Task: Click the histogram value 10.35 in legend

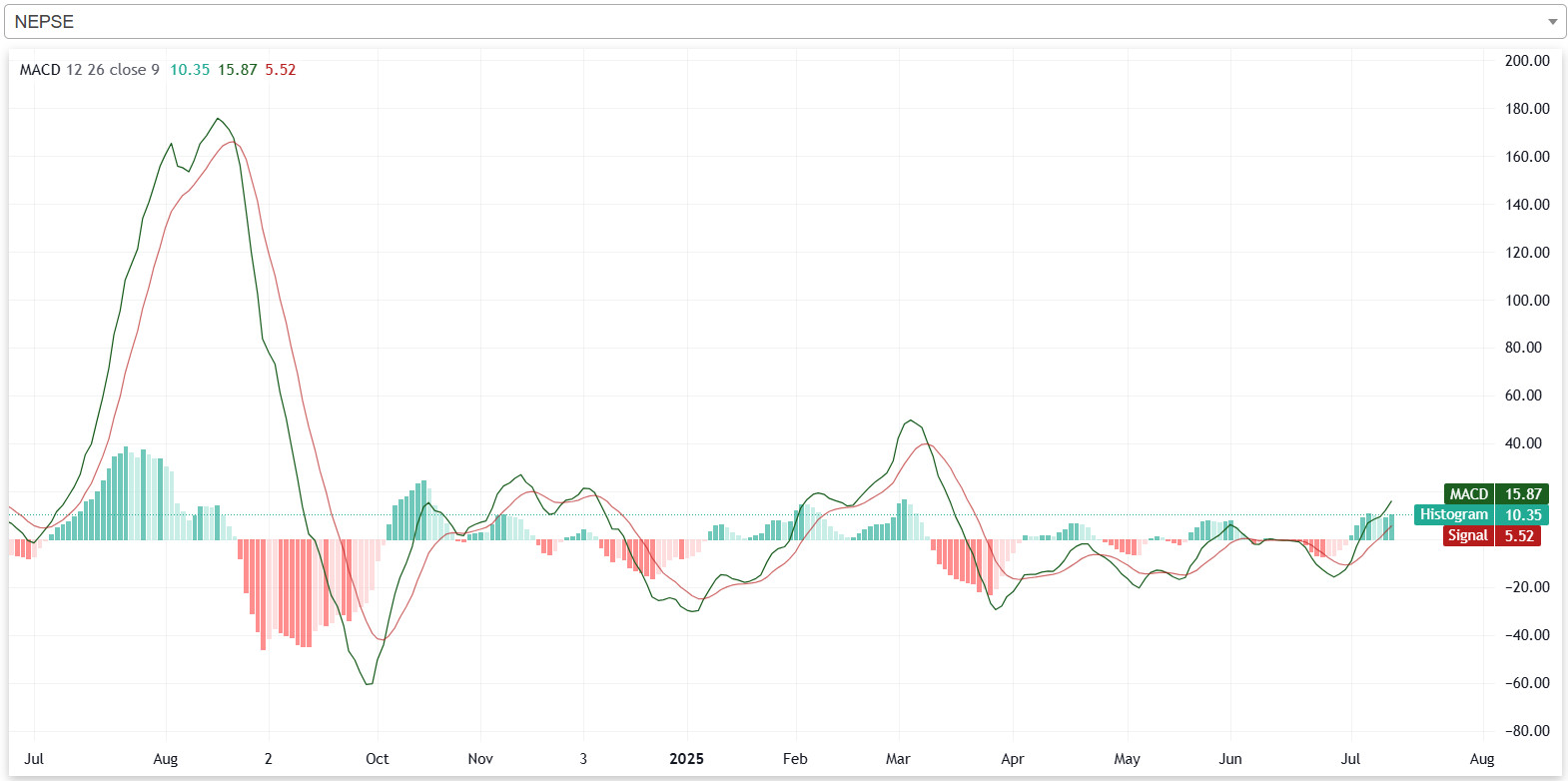Action: (x=190, y=70)
